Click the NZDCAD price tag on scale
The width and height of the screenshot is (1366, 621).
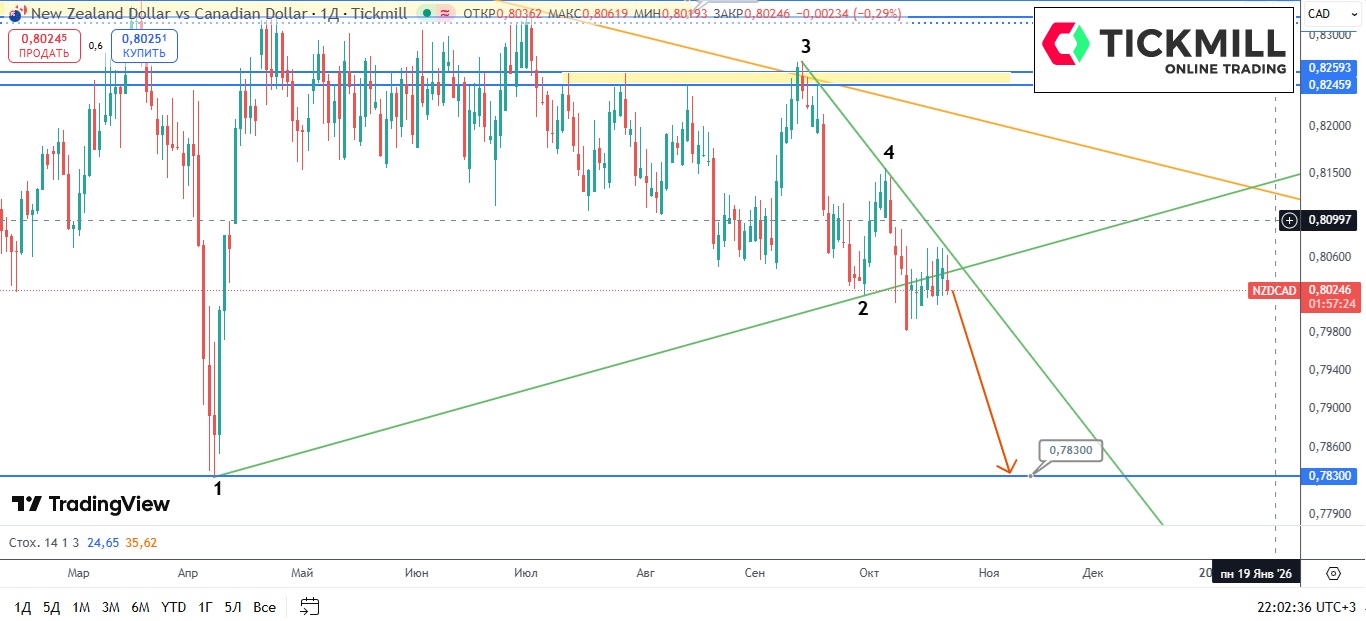pos(1273,291)
